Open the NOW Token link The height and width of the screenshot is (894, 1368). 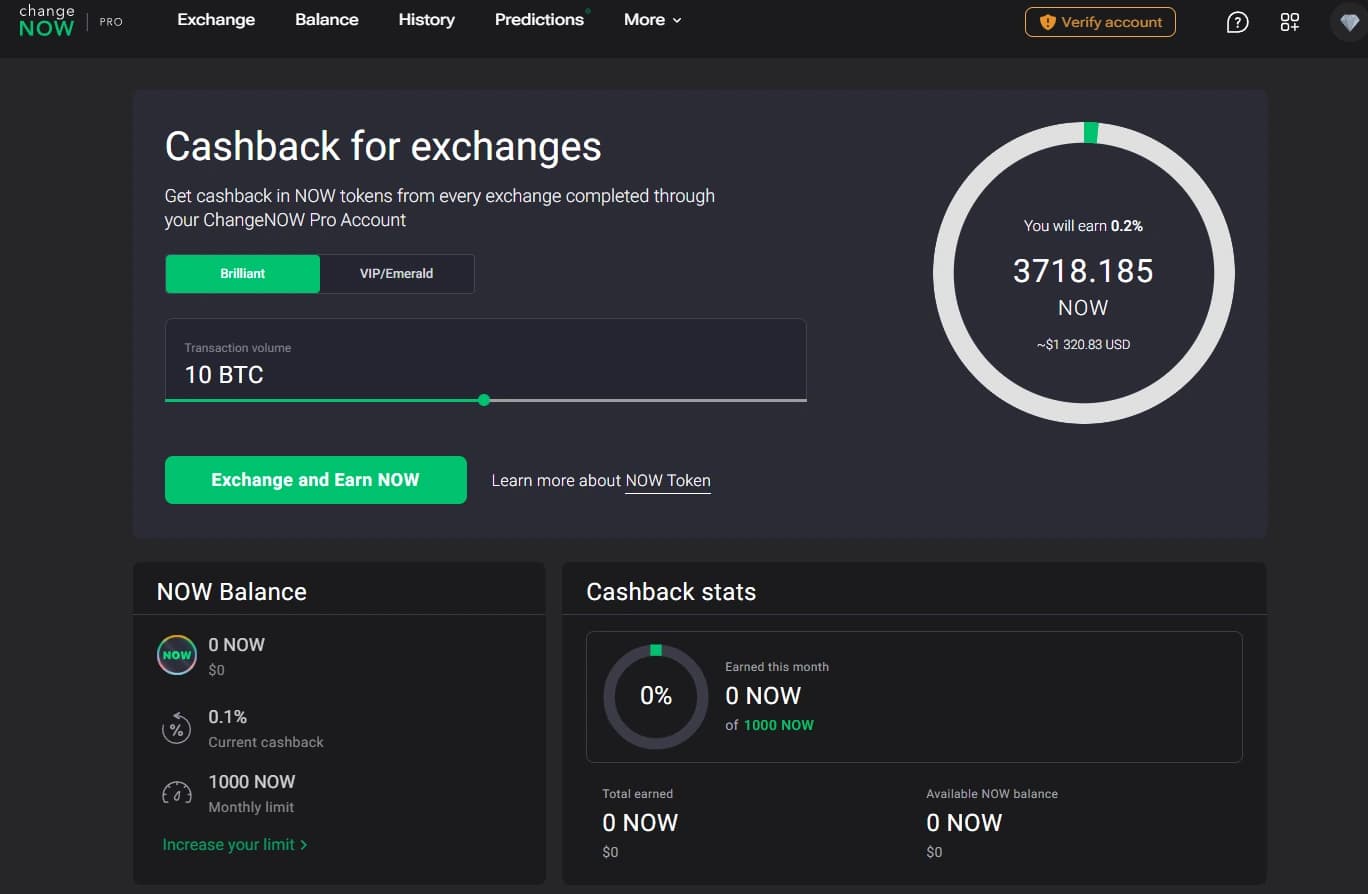coord(668,481)
